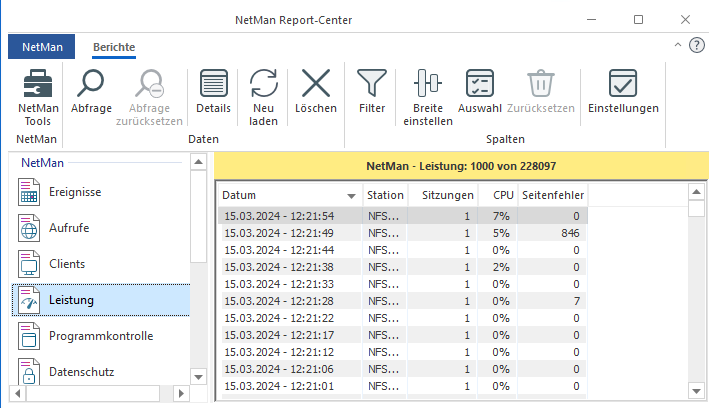Image resolution: width=716 pixels, height=408 pixels.
Task: Switch to the Berichte tab
Action: pyautogui.click(x=114, y=47)
